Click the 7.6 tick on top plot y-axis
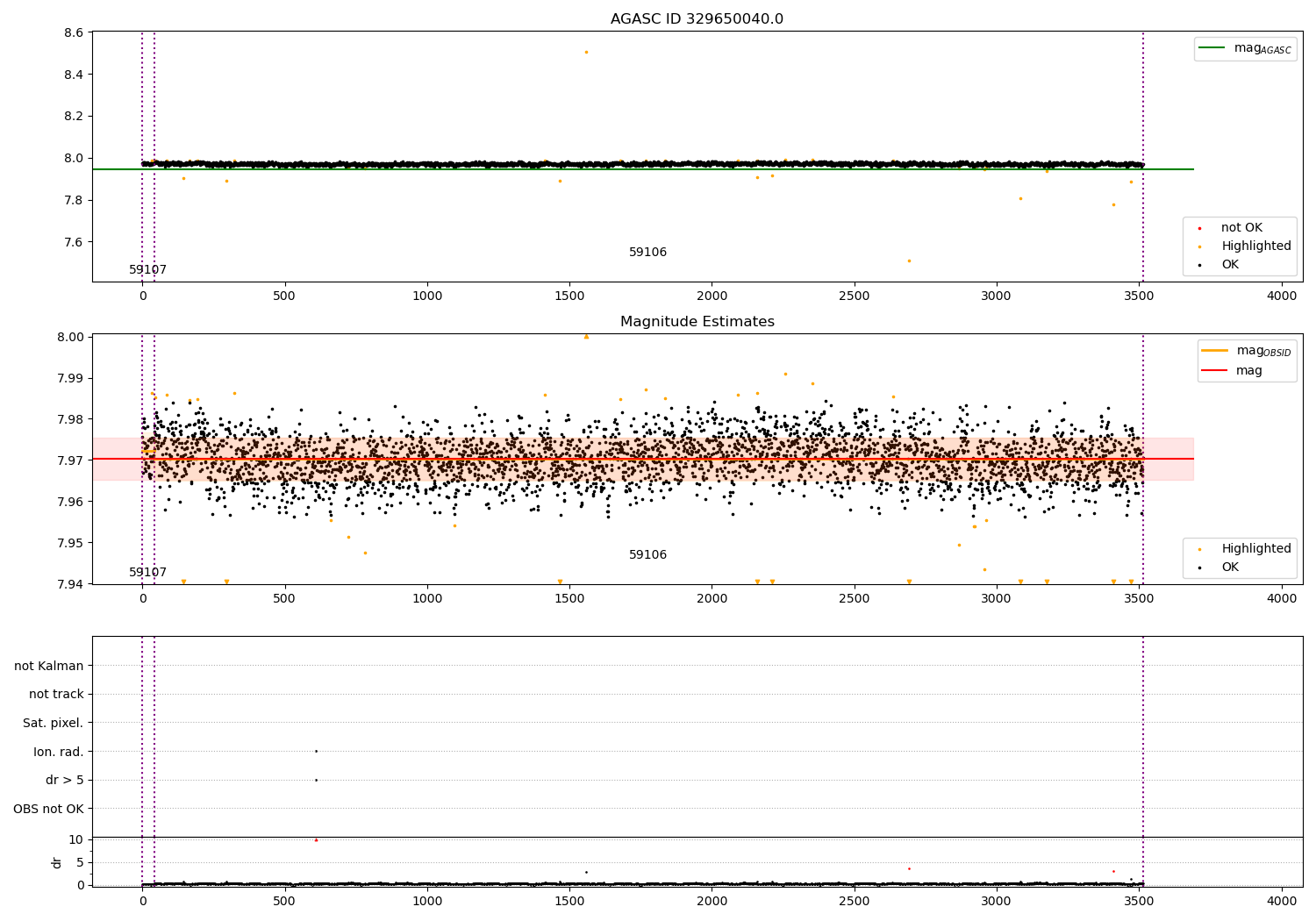Image resolution: width=1316 pixels, height=921 pixels. pyautogui.click(x=74, y=242)
